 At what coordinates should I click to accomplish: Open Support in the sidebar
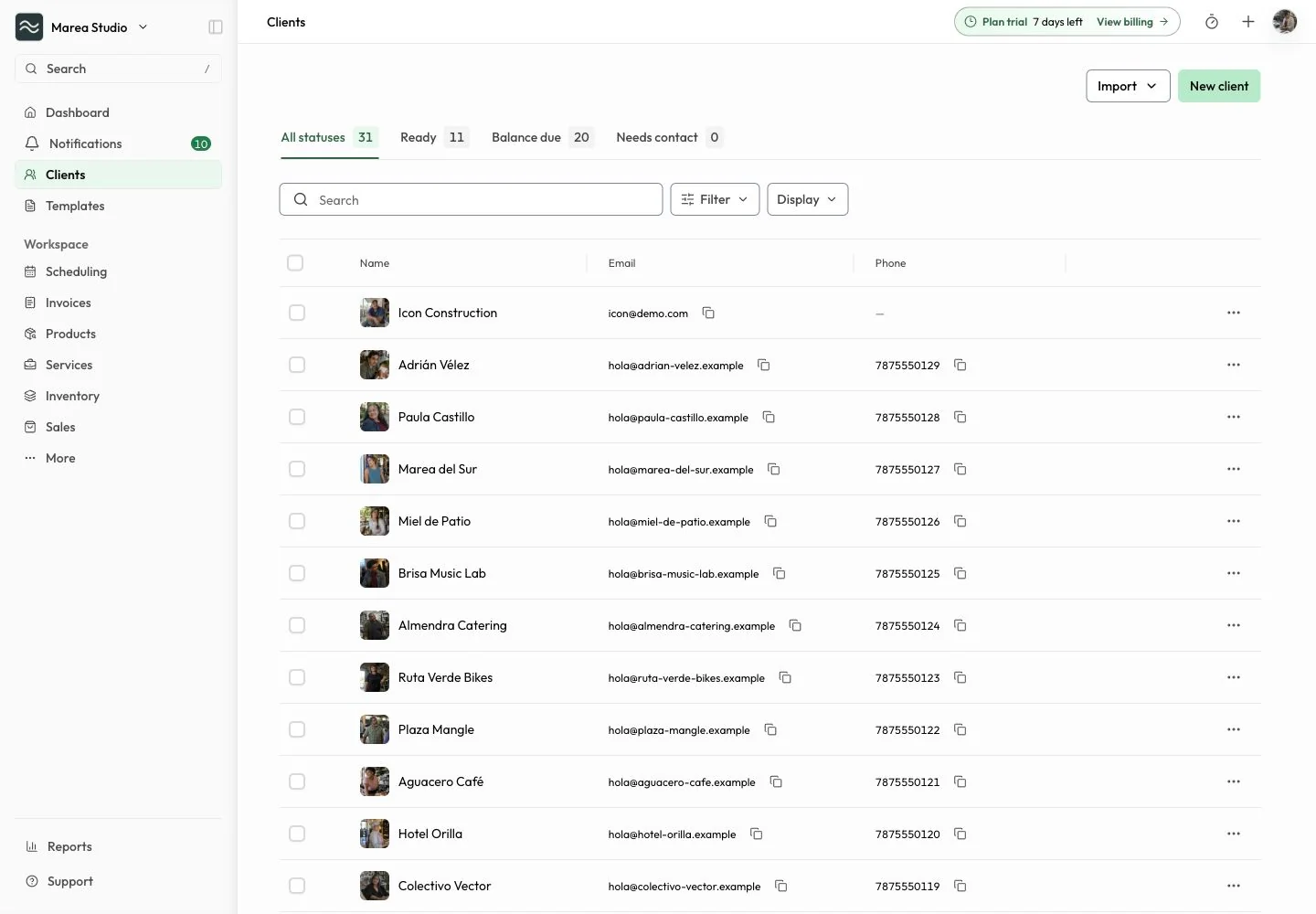coord(118,881)
